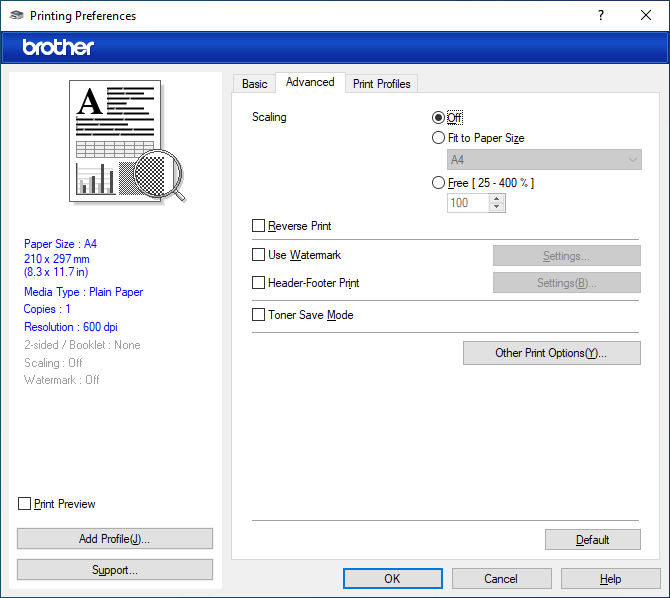Open the Print Profiles tab
670x598 pixels.
click(381, 84)
